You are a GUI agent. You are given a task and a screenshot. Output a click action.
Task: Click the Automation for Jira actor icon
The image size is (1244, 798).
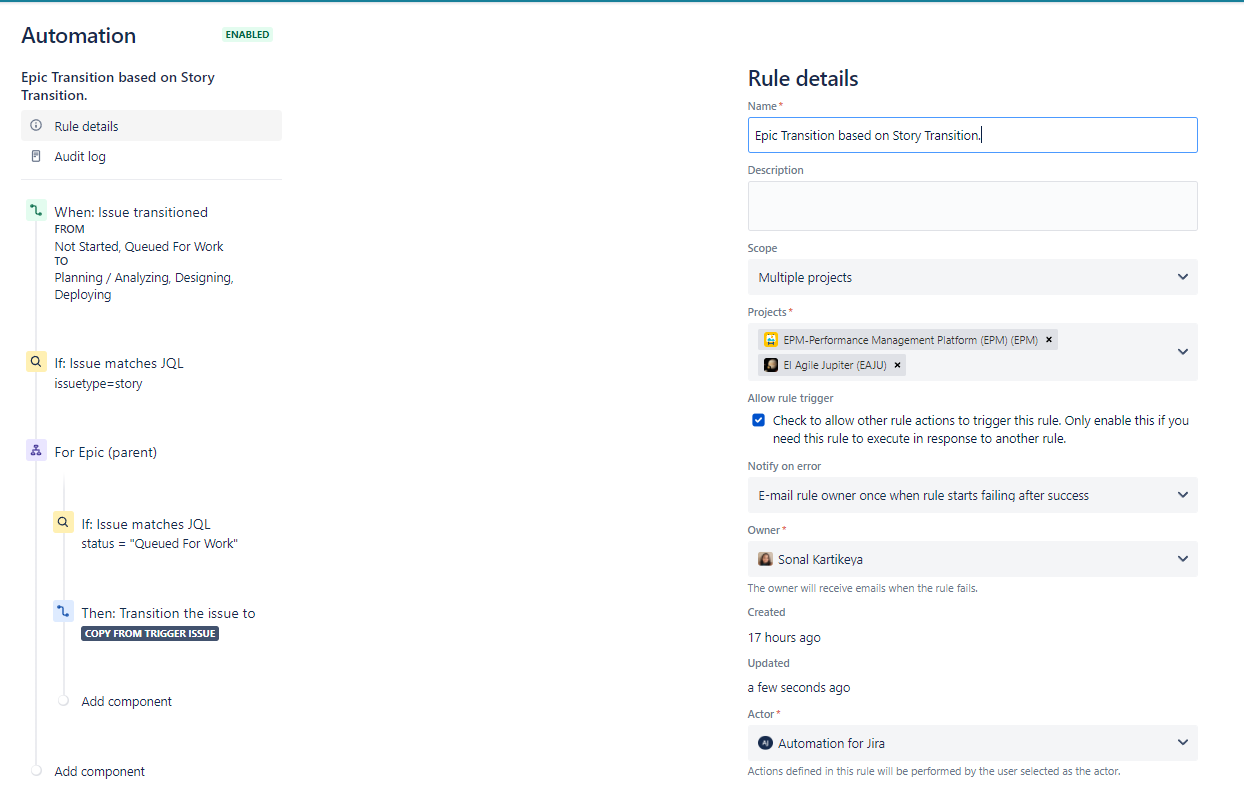(766, 743)
